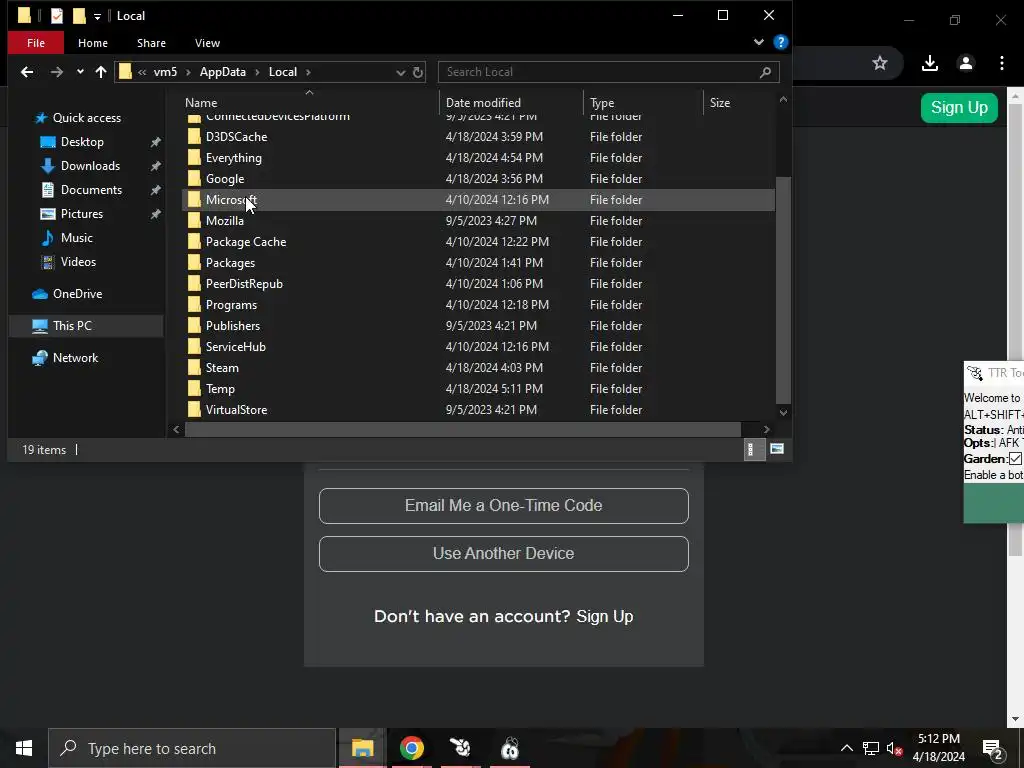
Task: Select the VirtualStore folder
Action: [236, 409]
